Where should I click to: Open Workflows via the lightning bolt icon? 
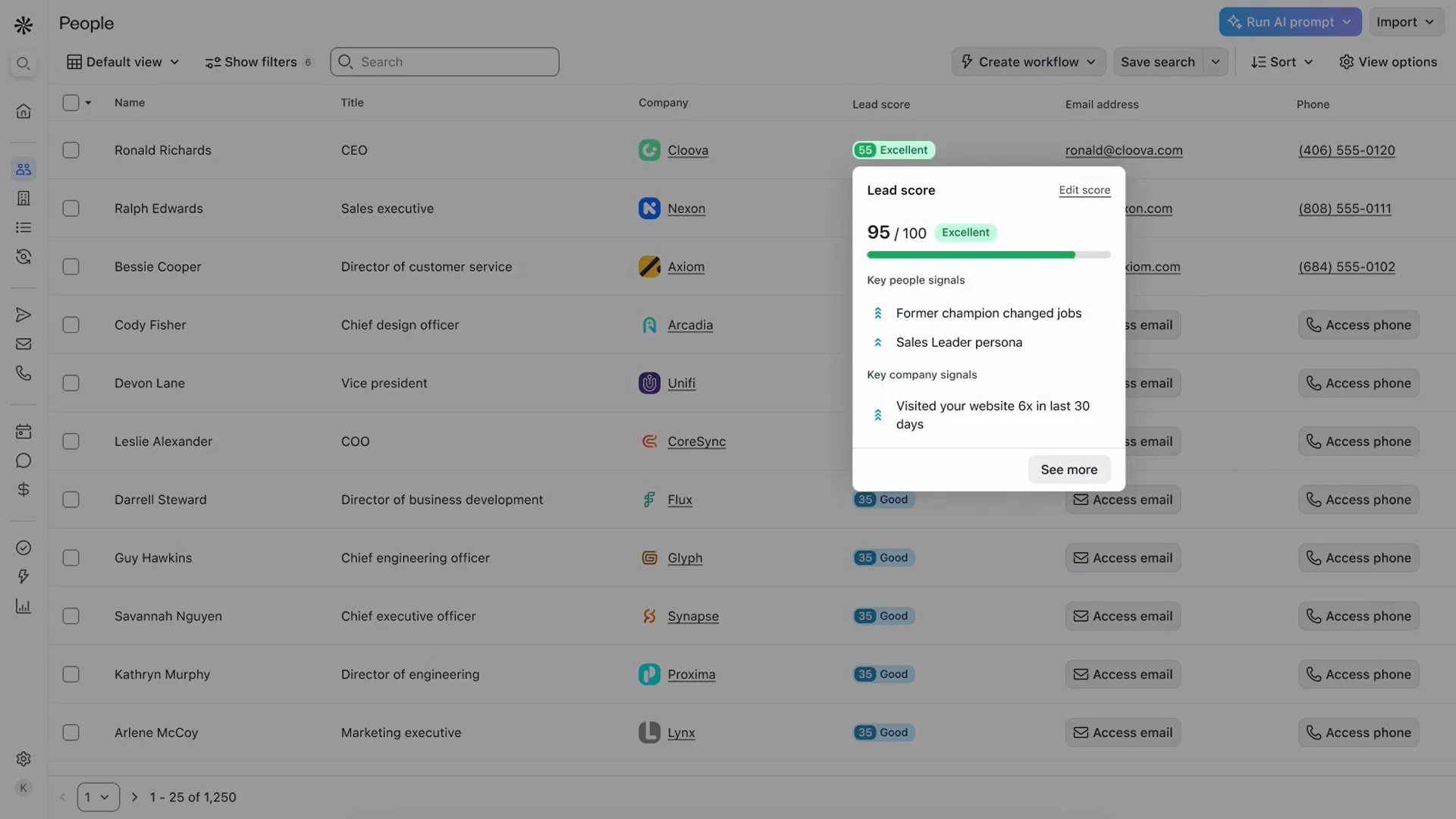(x=24, y=576)
